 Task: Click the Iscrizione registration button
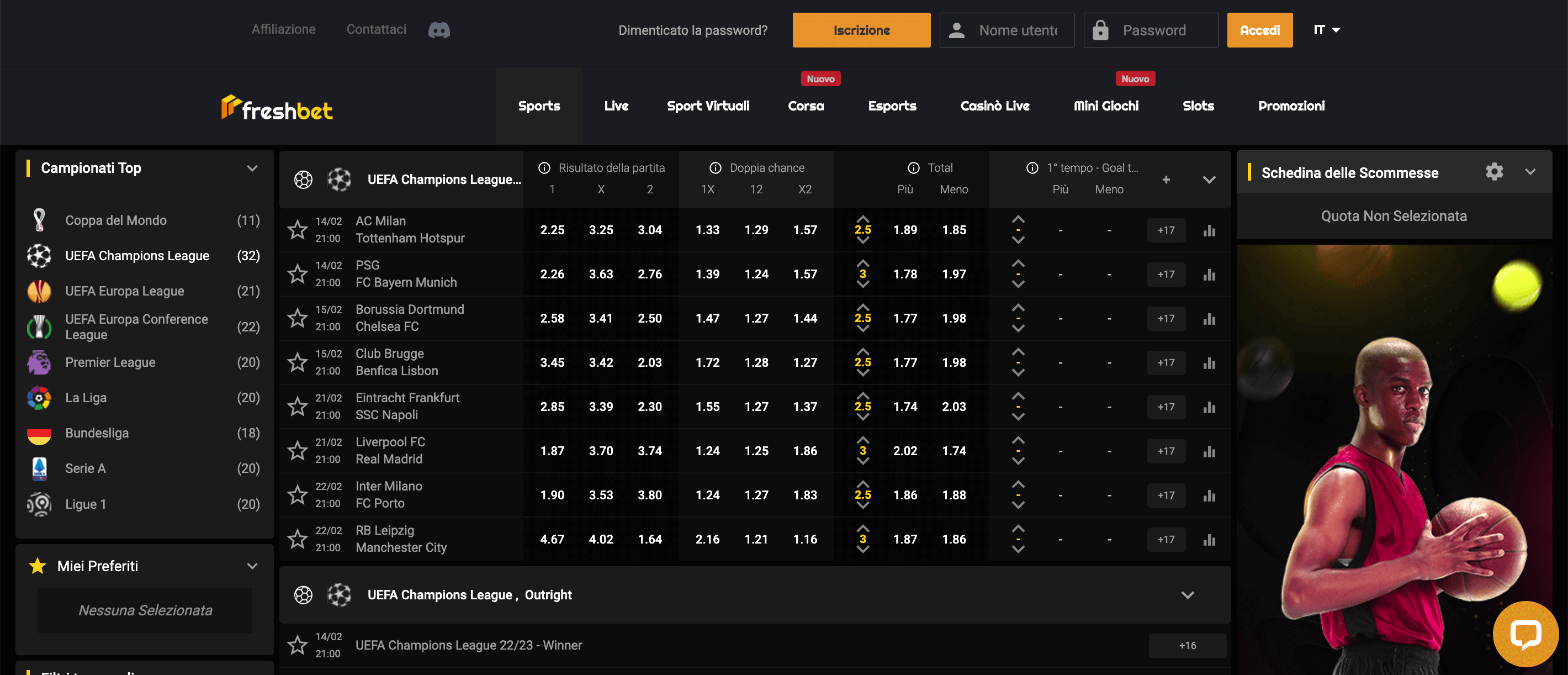click(861, 30)
